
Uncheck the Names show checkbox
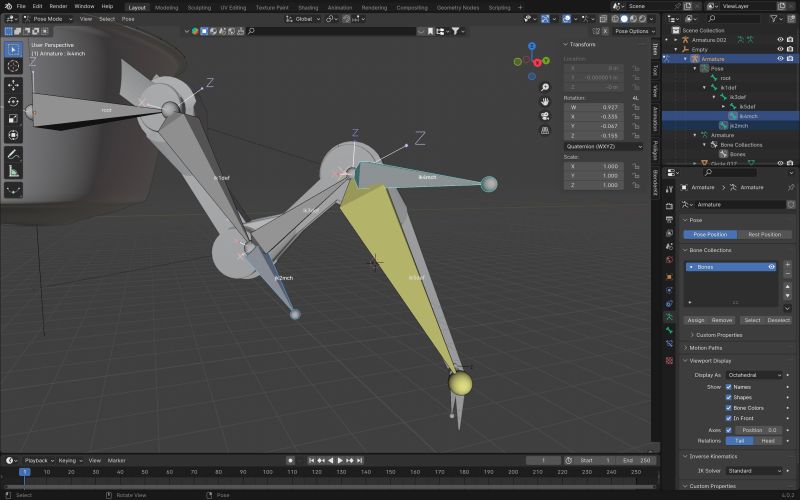point(729,387)
